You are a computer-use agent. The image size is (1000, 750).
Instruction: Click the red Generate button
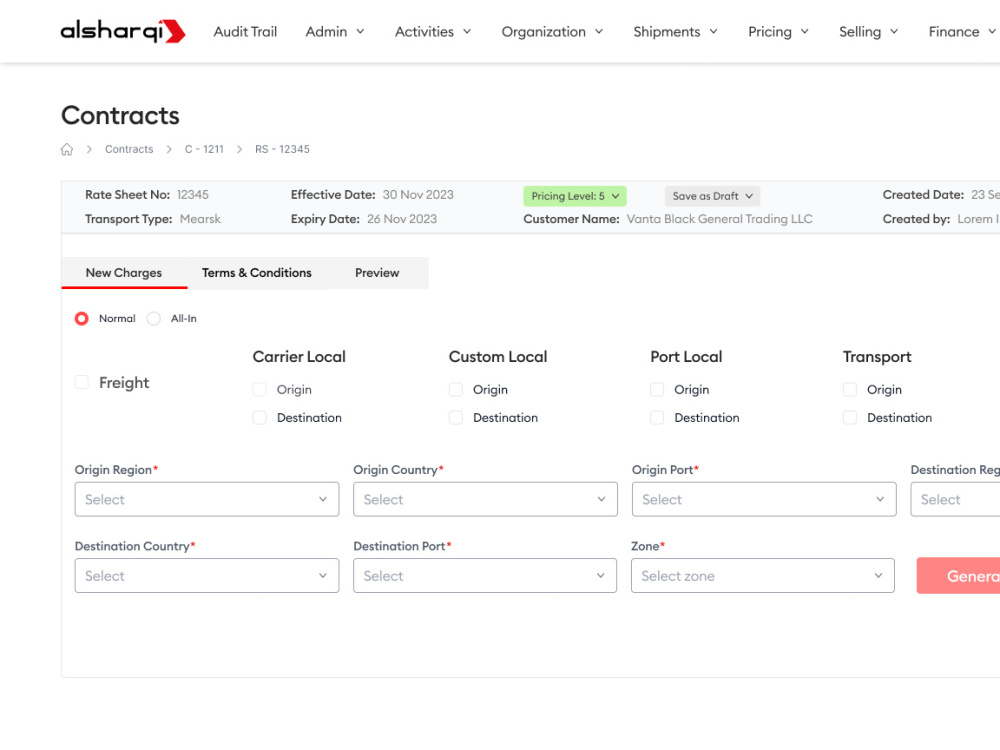pos(959,576)
